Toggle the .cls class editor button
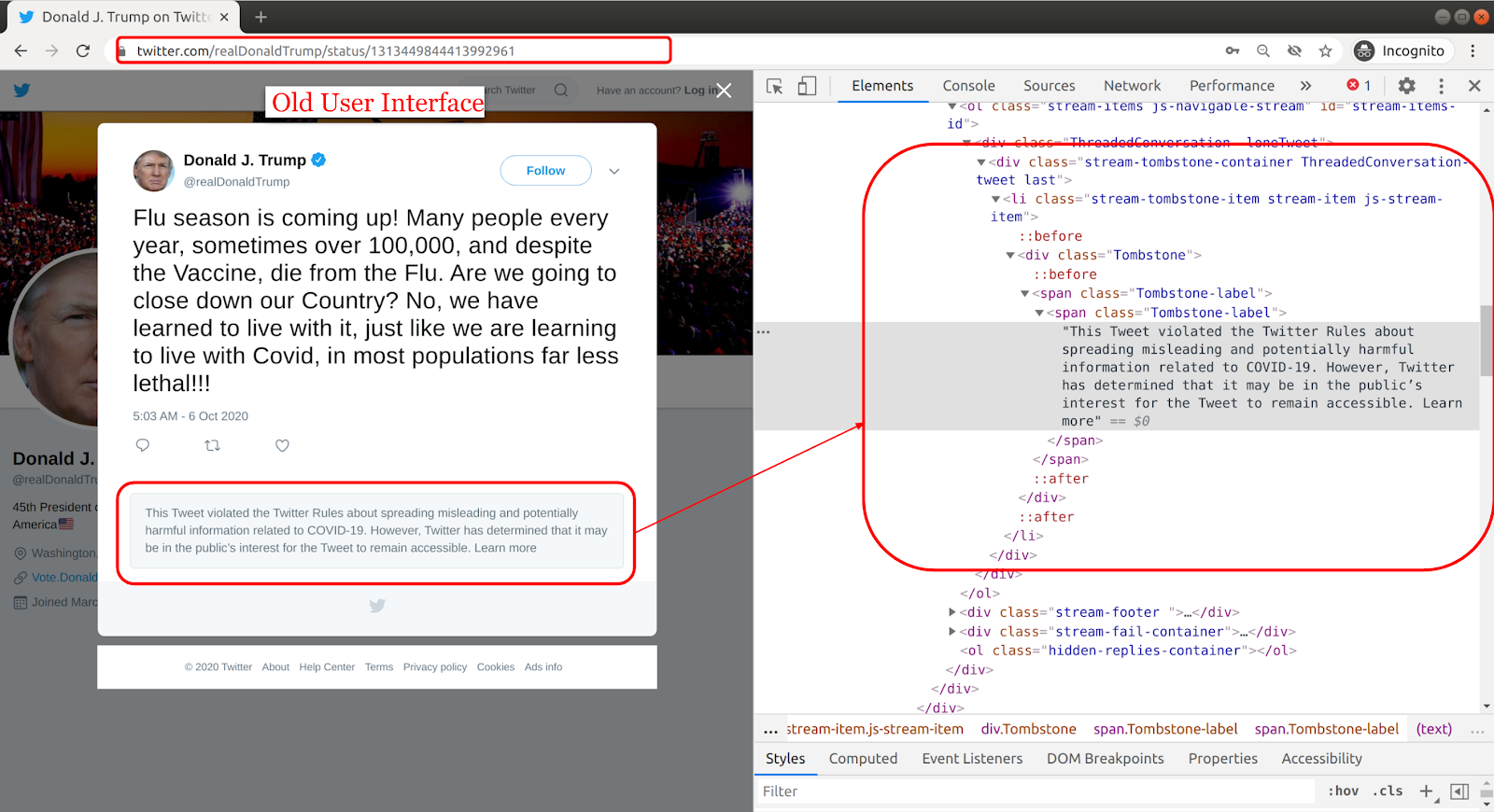1494x812 pixels. 1388,791
